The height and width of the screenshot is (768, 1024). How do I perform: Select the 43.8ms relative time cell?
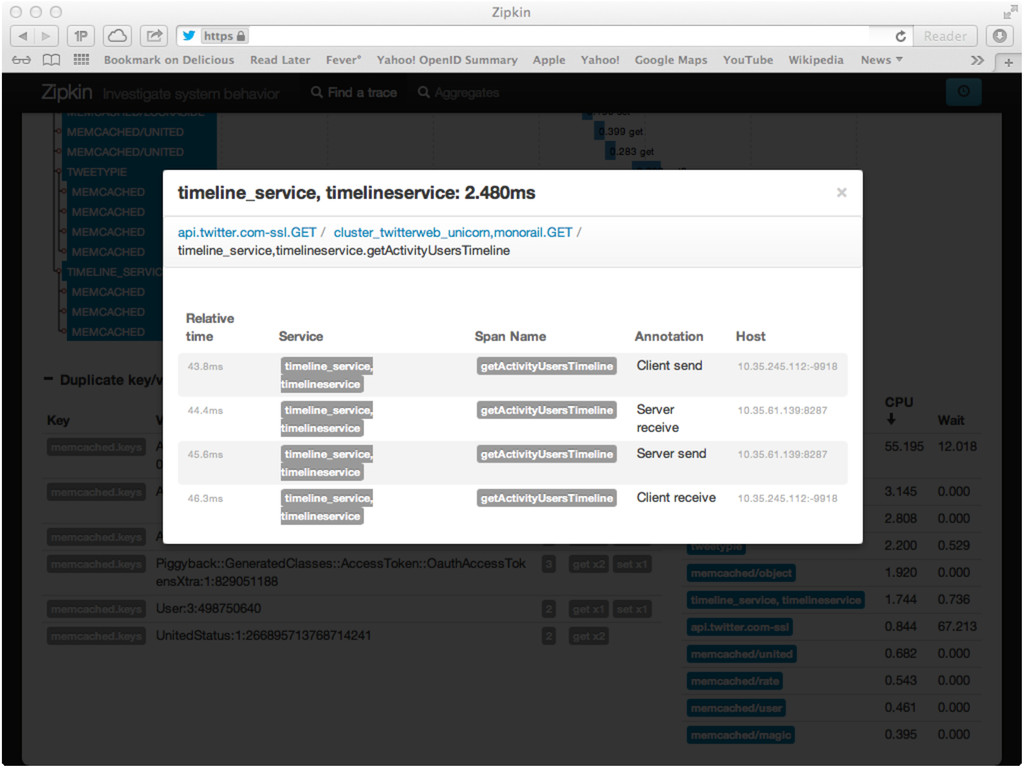(x=205, y=366)
